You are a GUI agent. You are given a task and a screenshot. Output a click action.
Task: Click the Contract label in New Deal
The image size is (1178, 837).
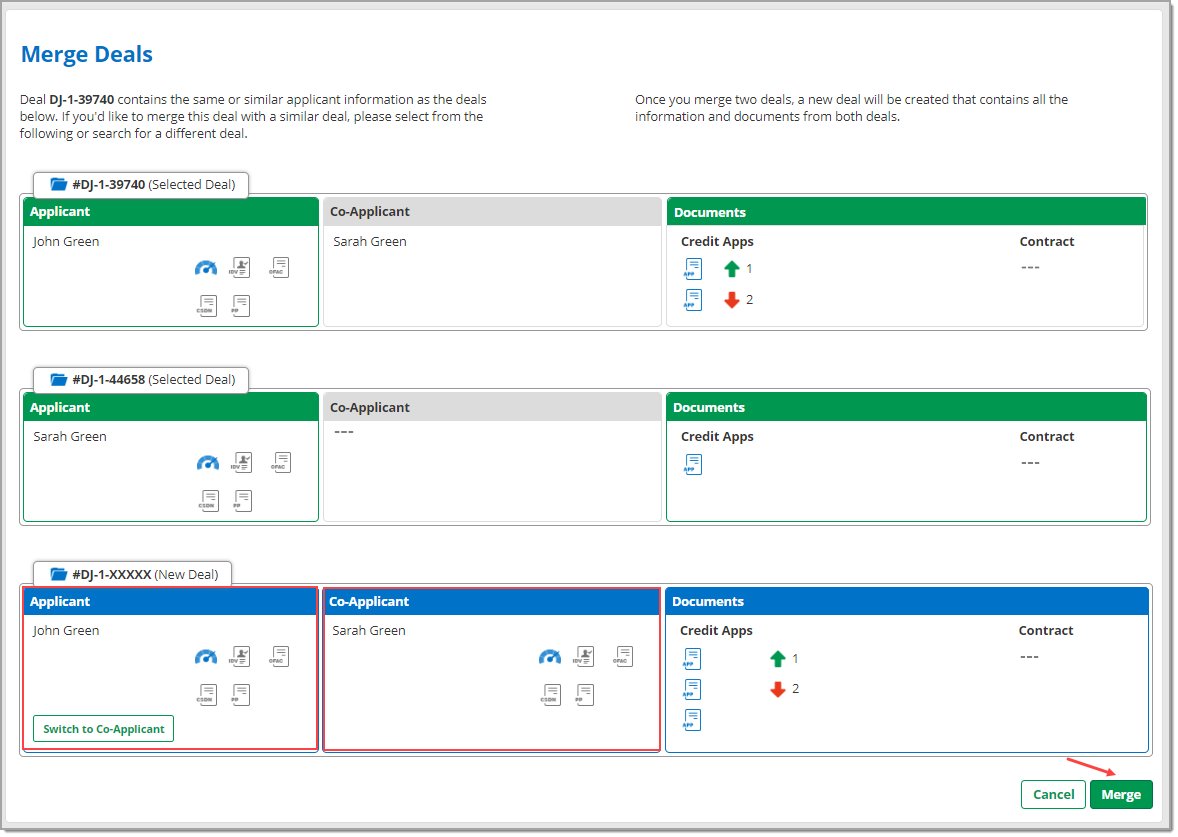coord(1046,630)
